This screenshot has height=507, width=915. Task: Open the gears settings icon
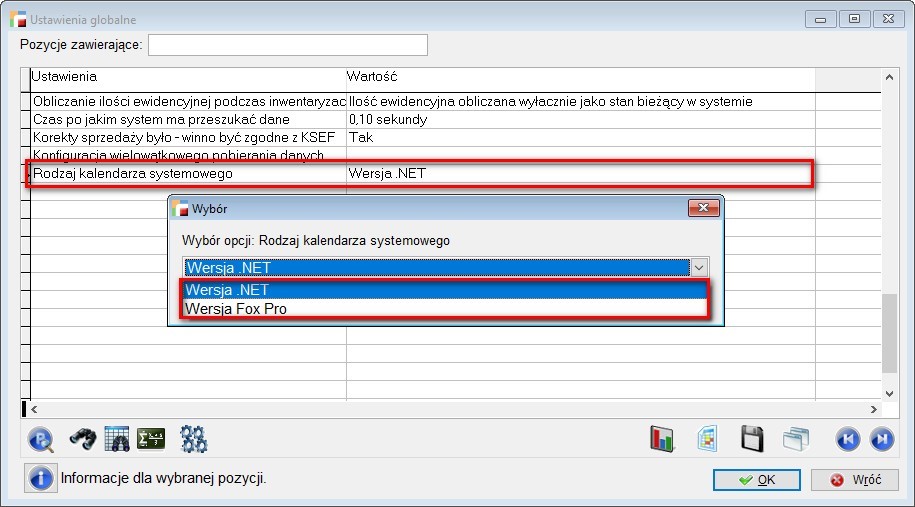[x=193, y=438]
